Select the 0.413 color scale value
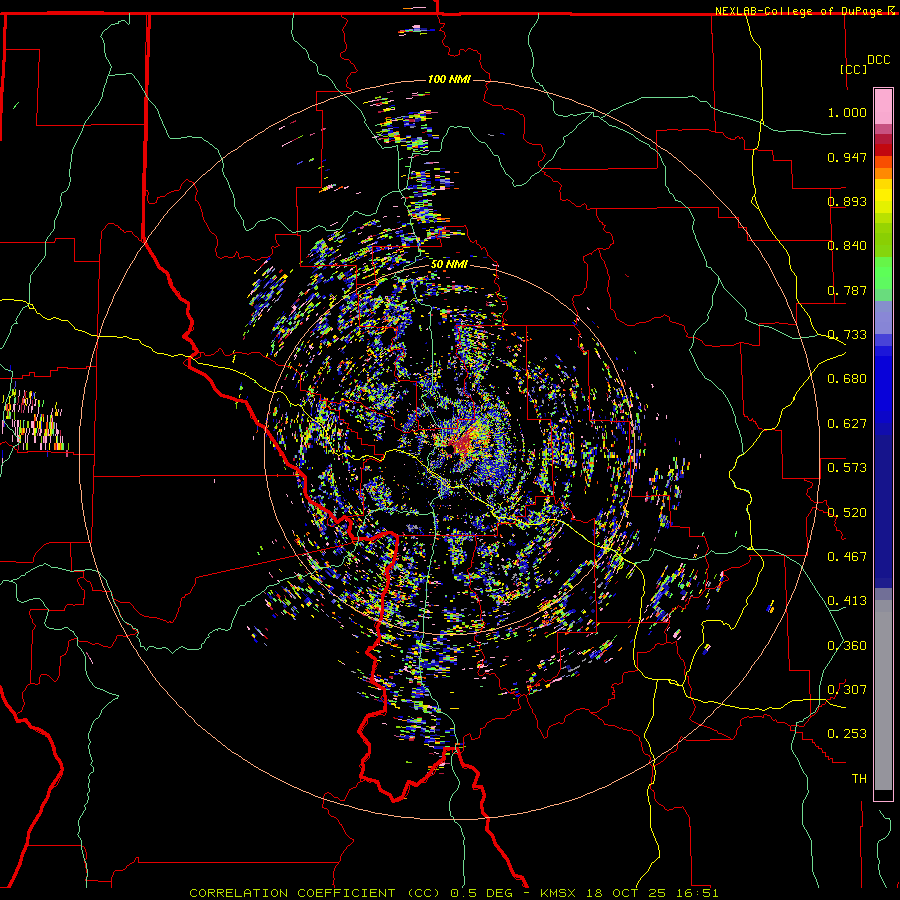Viewport: 900px width, 900px height. [x=847, y=601]
